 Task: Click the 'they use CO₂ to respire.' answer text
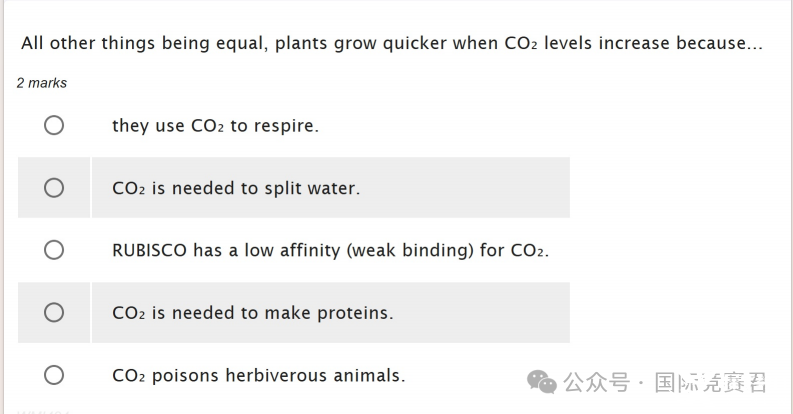coord(215,126)
